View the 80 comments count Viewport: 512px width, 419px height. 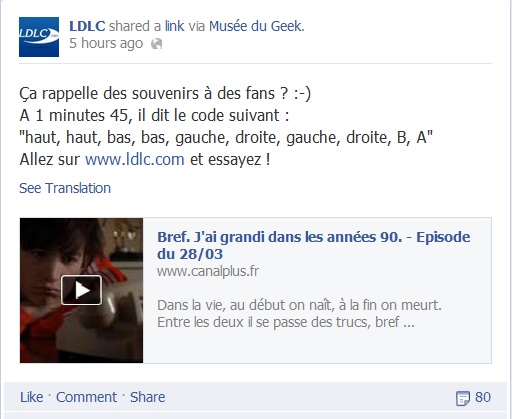coord(483,397)
